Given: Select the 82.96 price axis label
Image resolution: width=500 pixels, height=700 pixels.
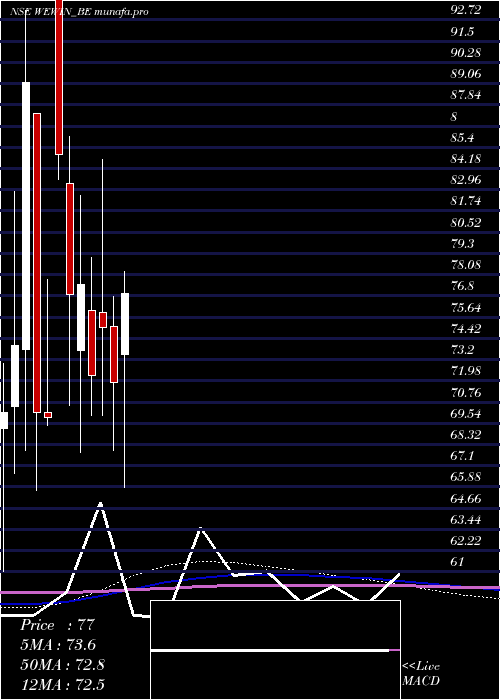Looking at the screenshot, I should pos(466,180).
